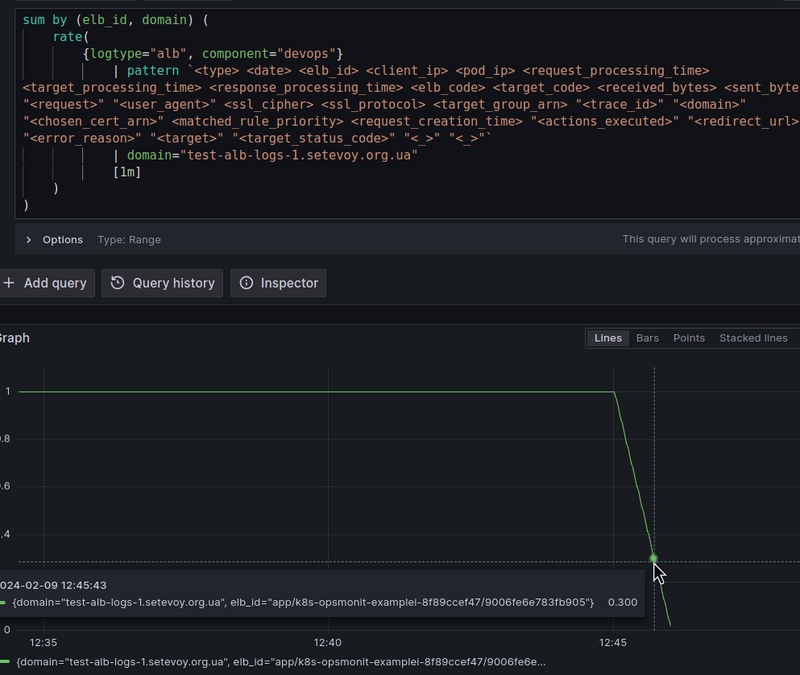This screenshot has height=675, width=800.
Task: Click the Graph panel title
Action: coord(14,338)
